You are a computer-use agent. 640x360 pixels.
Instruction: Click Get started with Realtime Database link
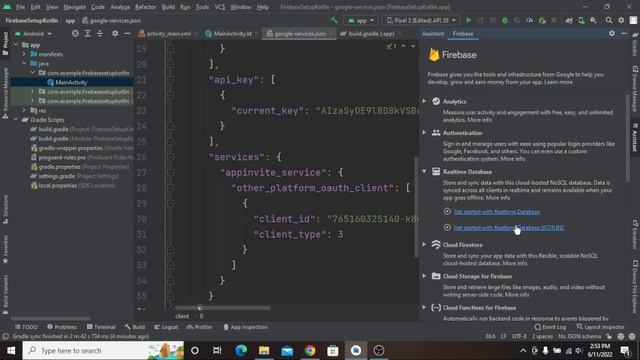coord(497,211)
